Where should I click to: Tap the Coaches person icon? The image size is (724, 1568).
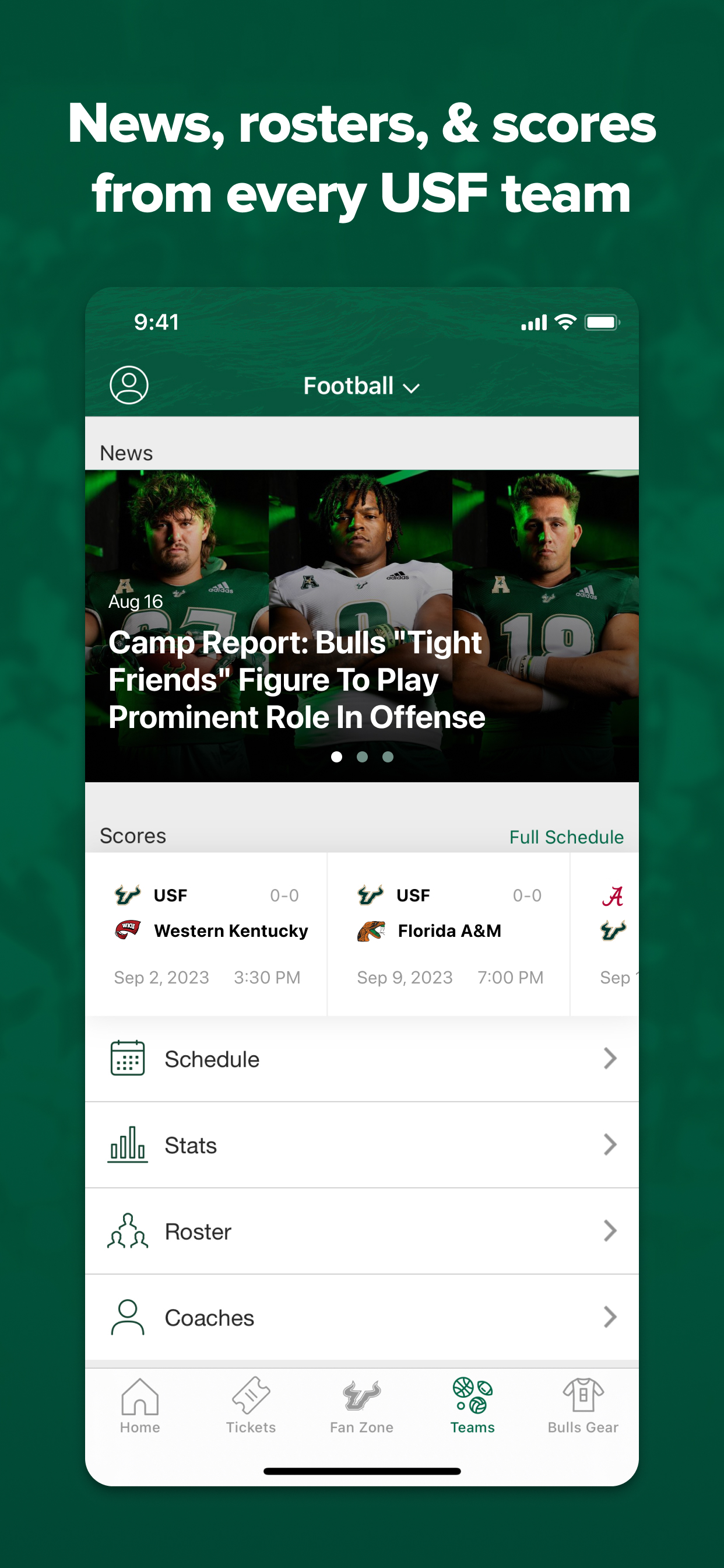point(127,1317)
